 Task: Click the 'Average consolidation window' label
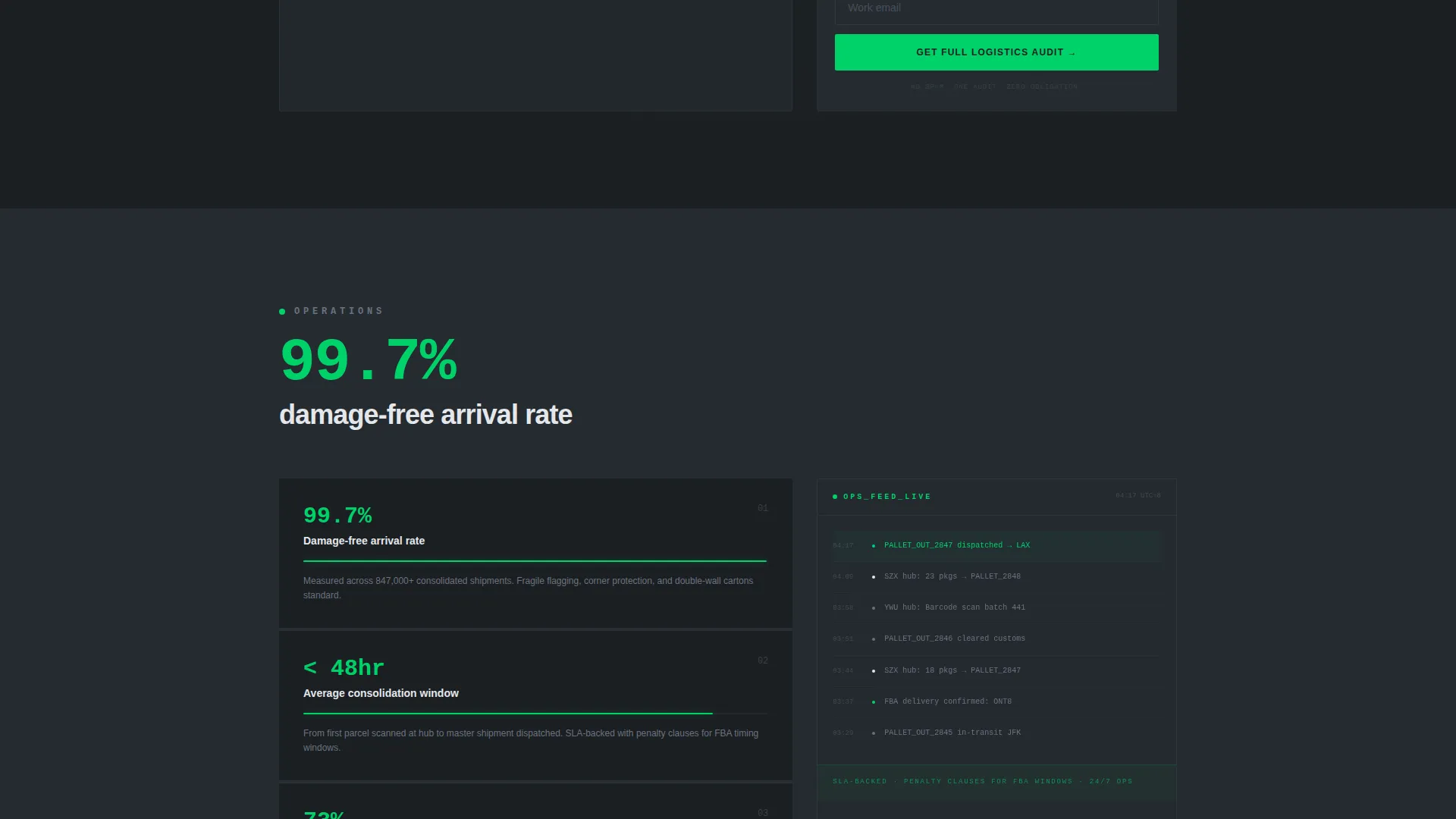(x=381, y=693)
